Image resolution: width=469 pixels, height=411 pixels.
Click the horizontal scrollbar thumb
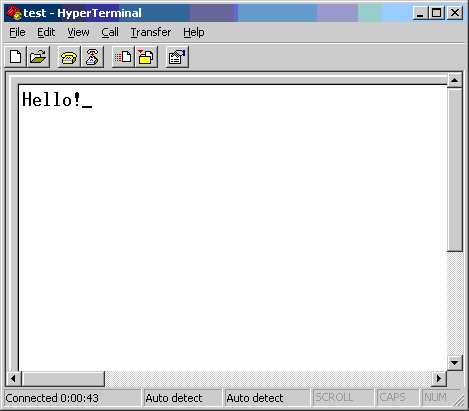click(63, 379)
